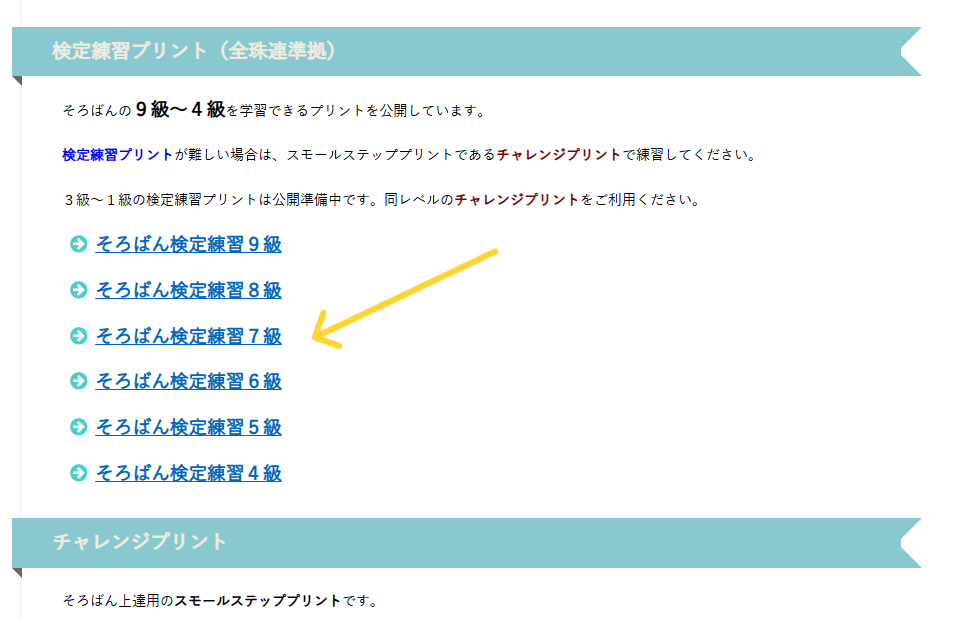
Task: Click the red チャレンジプリント text before をご利用ください
Action: [x=517, y=200]
